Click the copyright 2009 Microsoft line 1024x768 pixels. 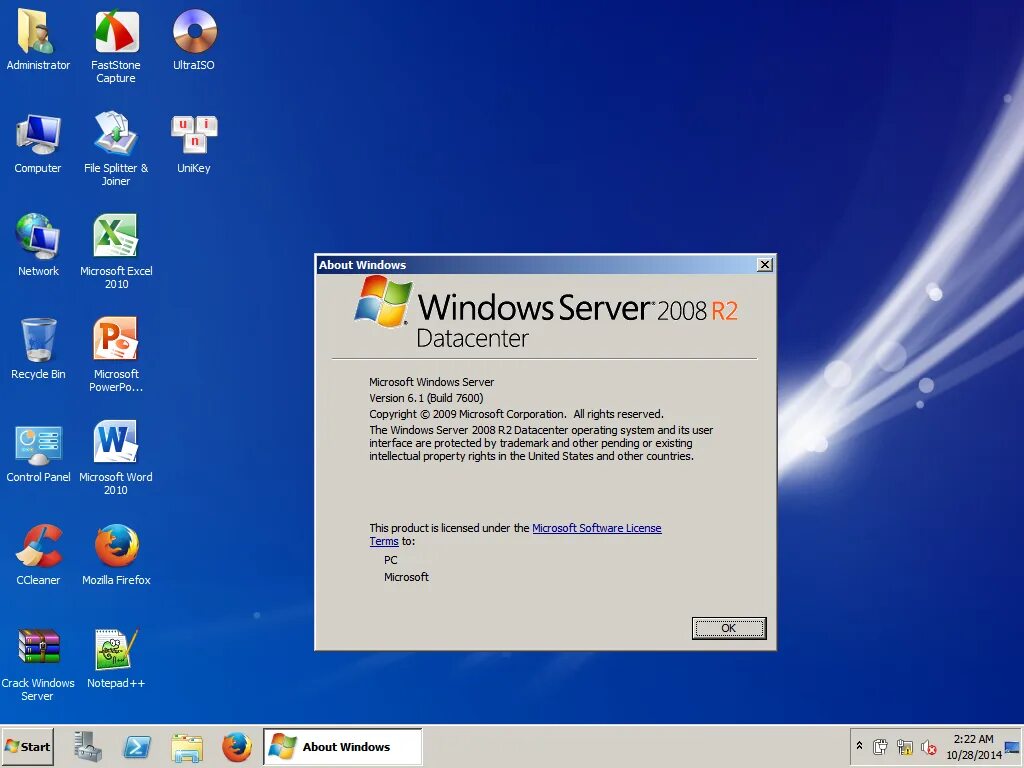[x=516, y=414]
